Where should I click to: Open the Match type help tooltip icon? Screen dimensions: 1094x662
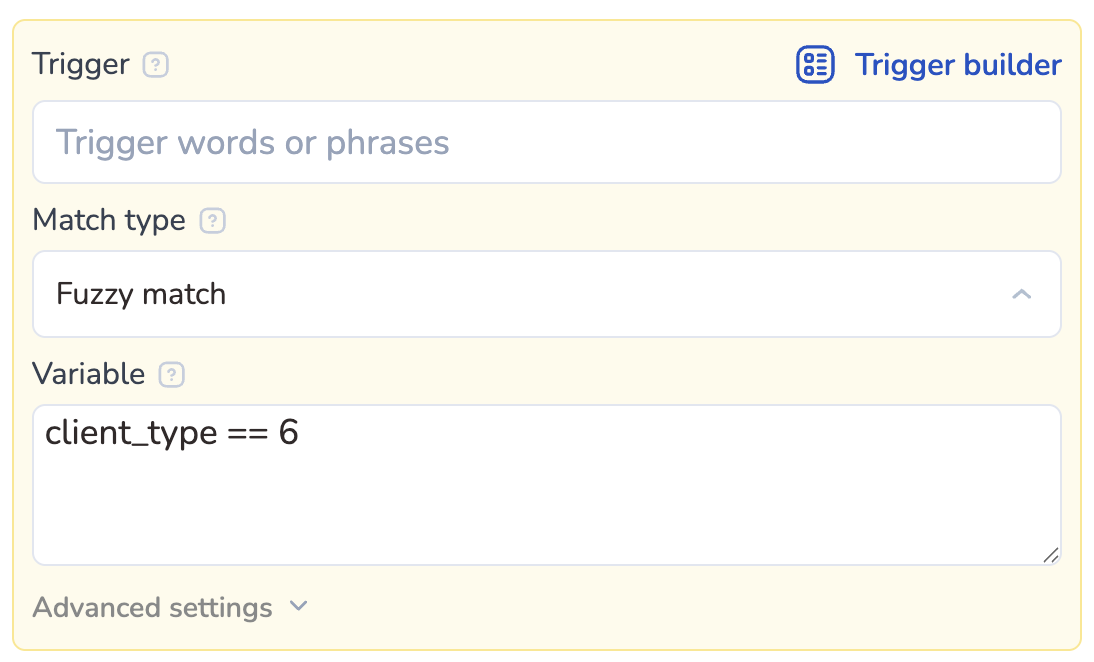tap(212, 220)
